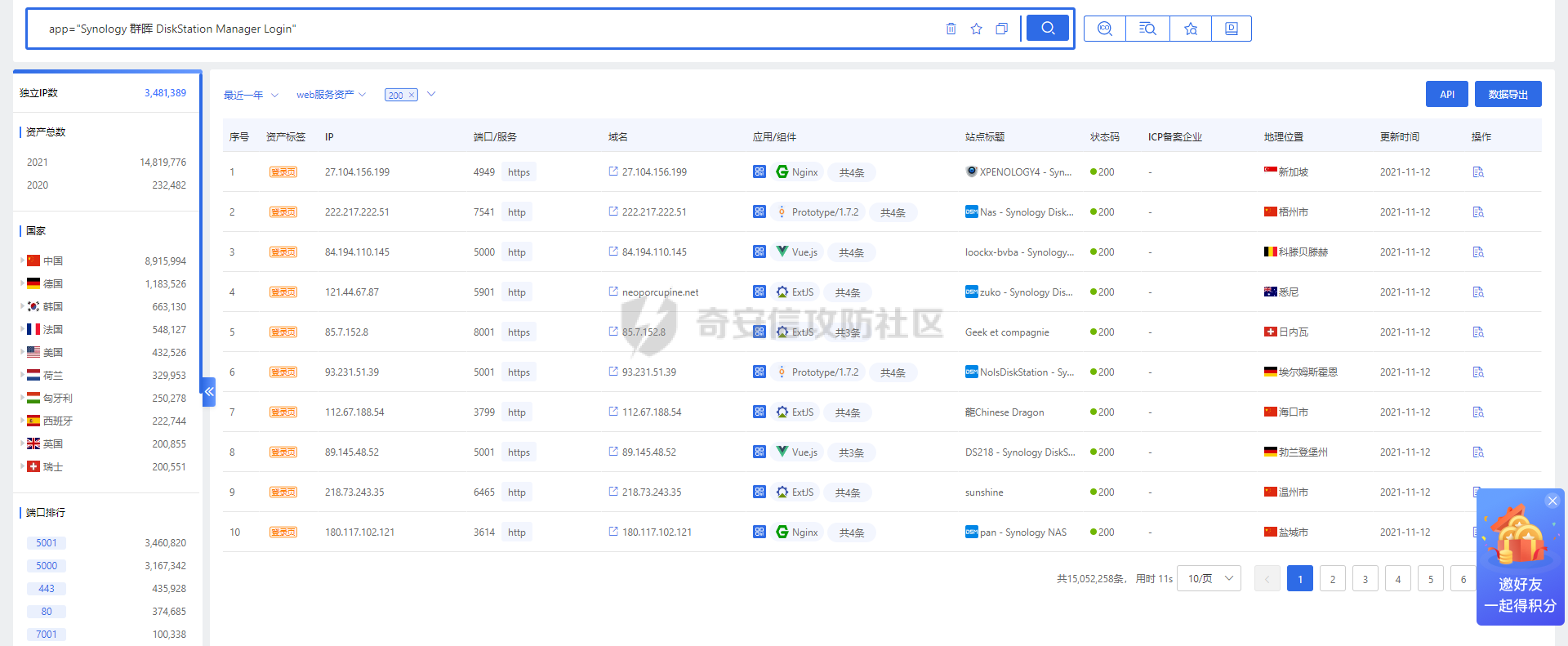Clear the query with the trash icon
The image size is (1568, 646).
click(x=951, y=29)
